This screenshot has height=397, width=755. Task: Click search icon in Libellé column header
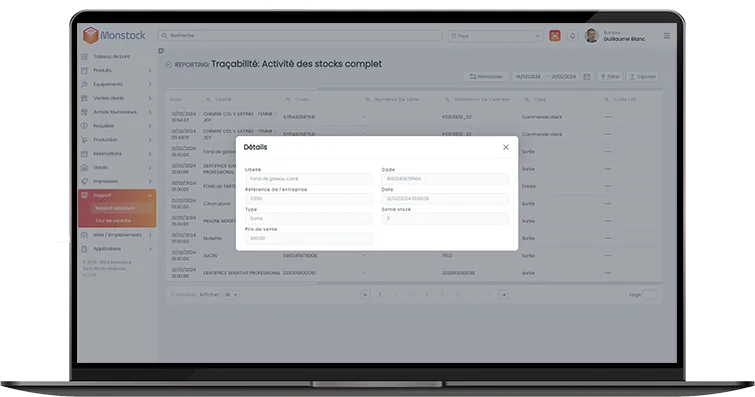(x=208, y=99)
